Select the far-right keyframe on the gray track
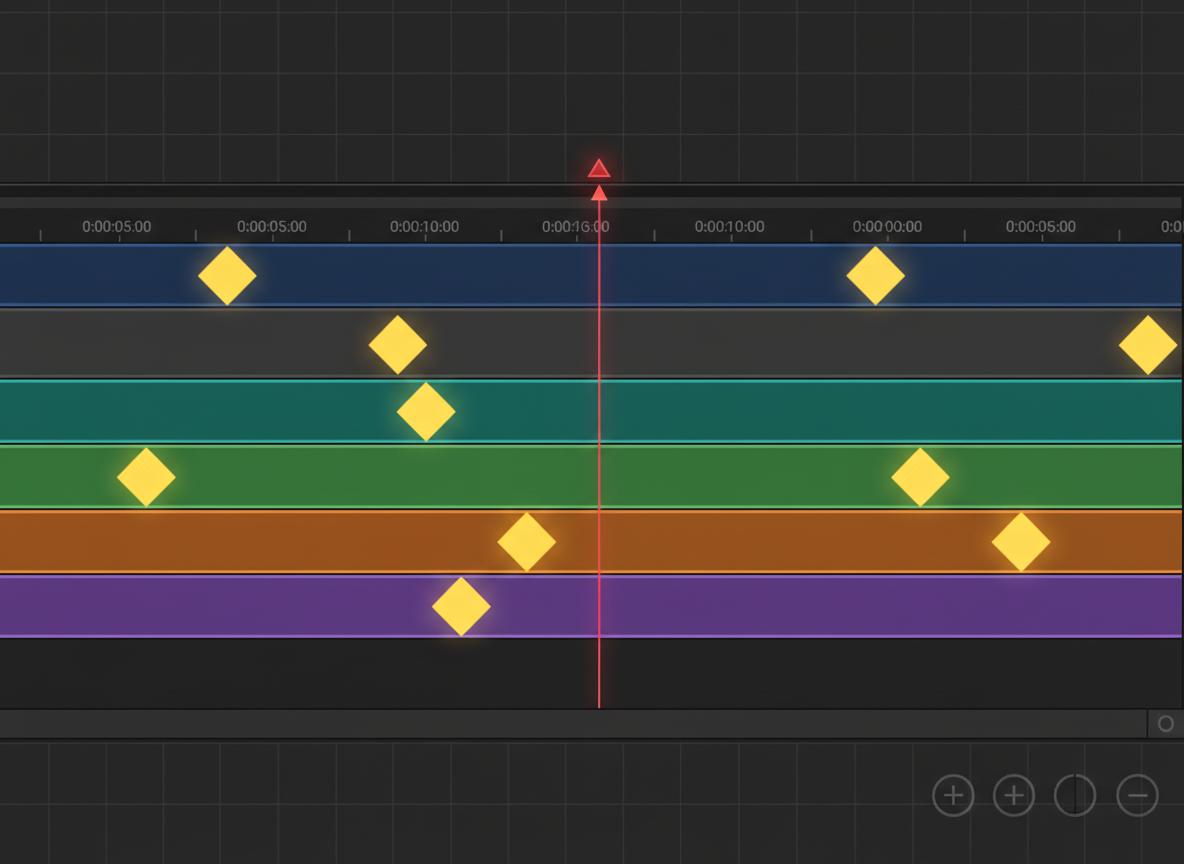The width and height of the screenshot is (1184, 864). coord(1148,345)
